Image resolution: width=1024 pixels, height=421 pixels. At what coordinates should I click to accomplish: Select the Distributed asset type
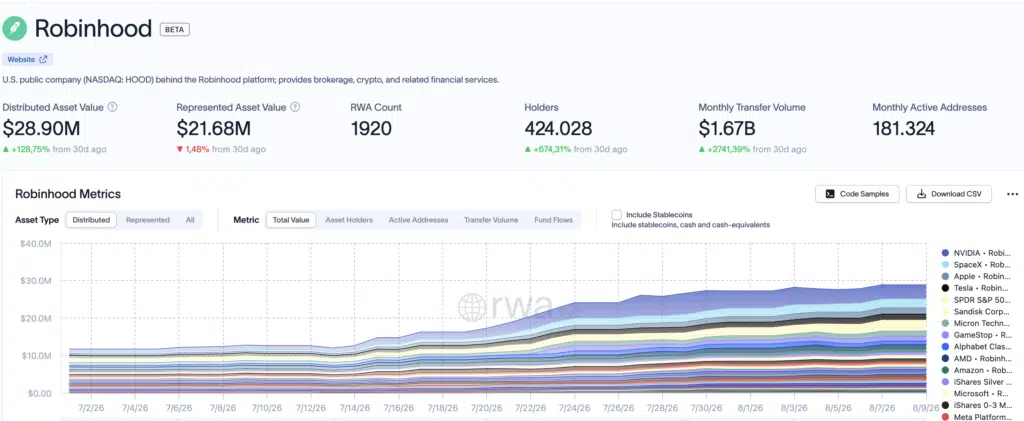(x=91, y=220)
